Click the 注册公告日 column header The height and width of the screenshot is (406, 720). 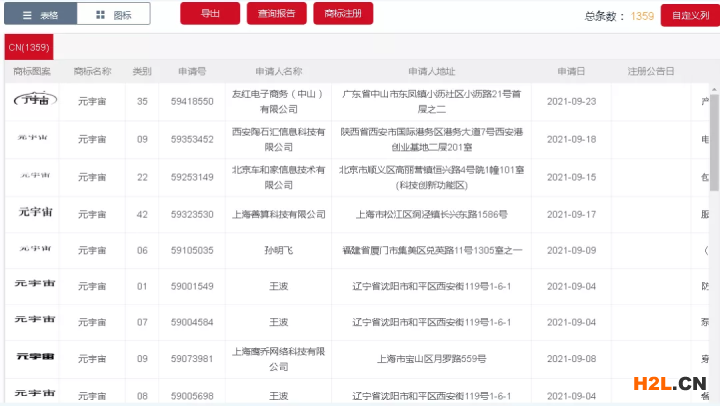[651, 72]
